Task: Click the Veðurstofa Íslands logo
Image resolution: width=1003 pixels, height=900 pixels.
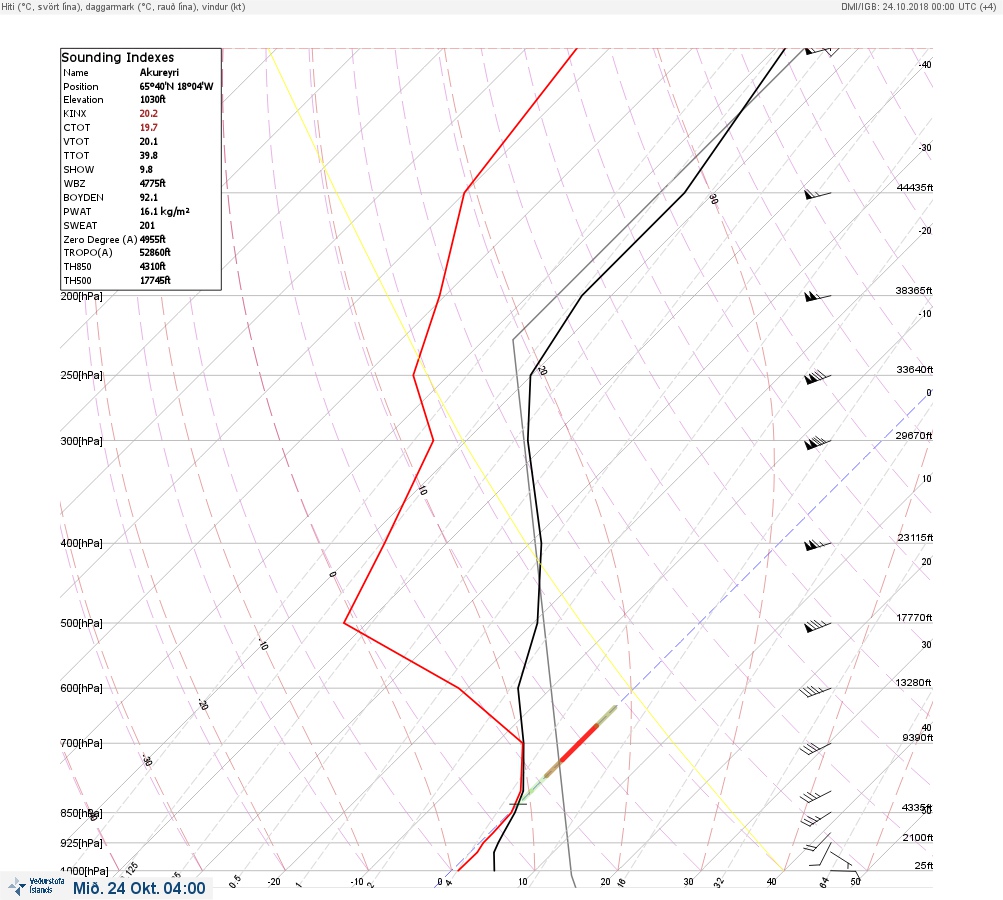Action: (x=36, y=886)
